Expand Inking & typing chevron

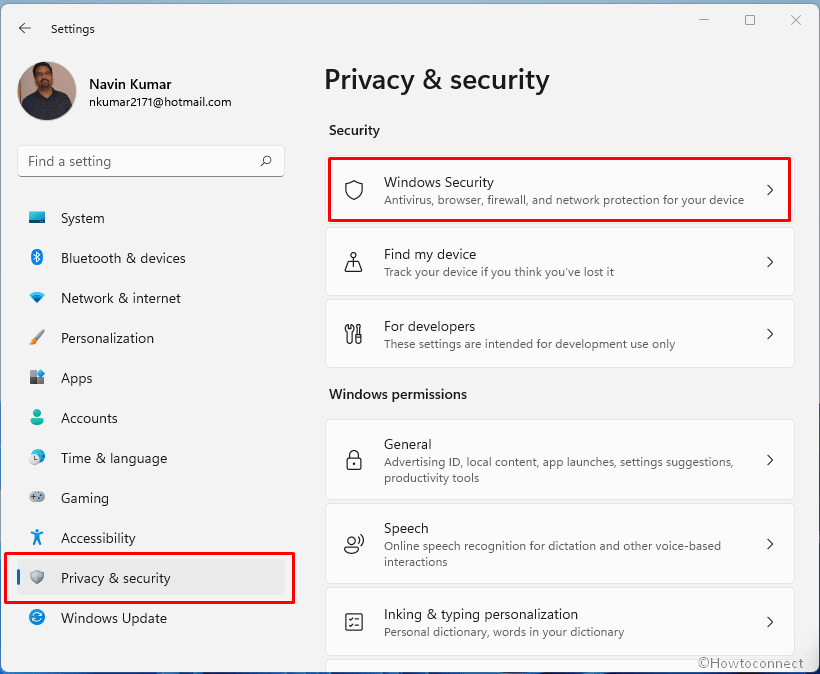coord(770,622)
